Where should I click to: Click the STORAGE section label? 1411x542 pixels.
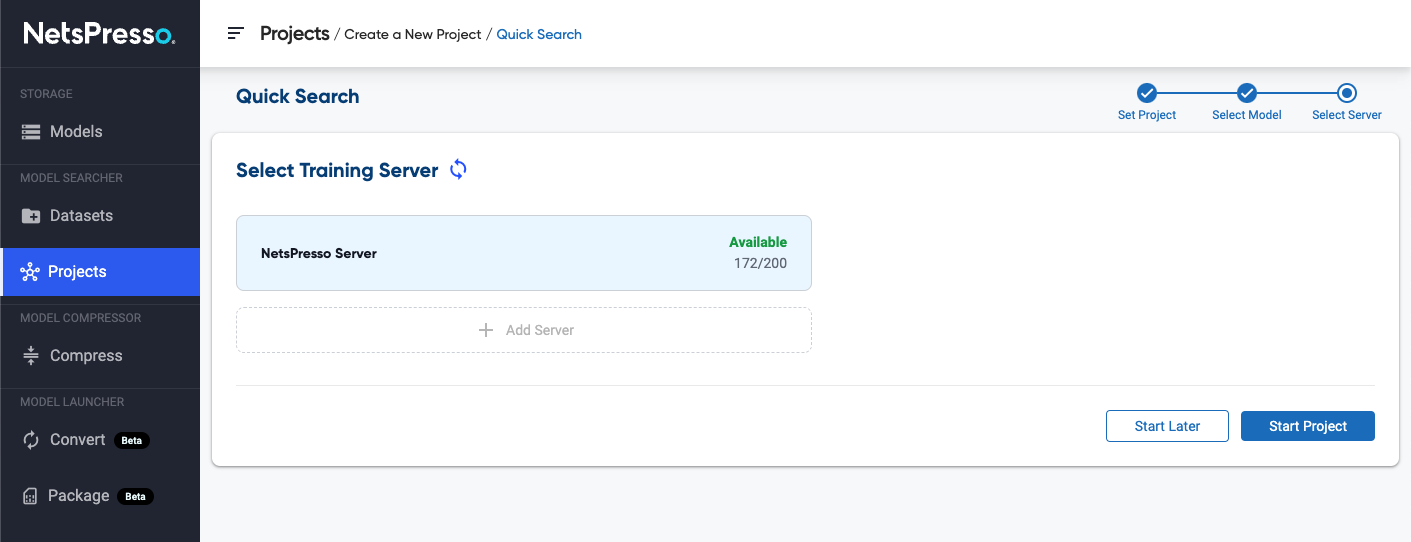pyautogui.click(x=46, y=94)
